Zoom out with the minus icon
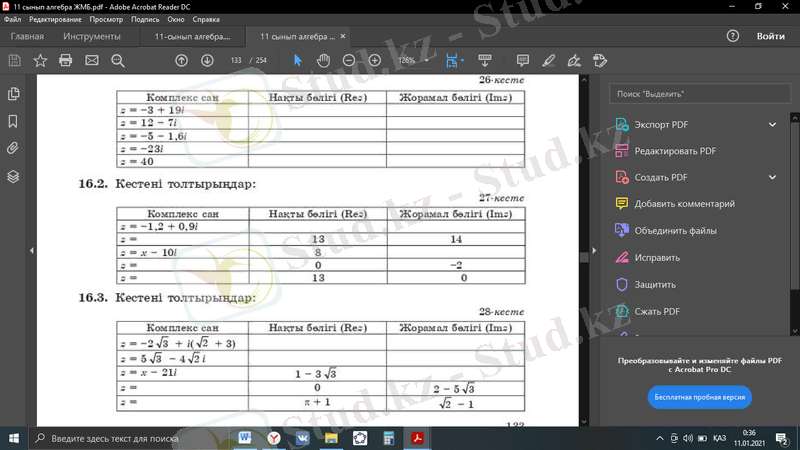This screenshot has height=450, width=800. (349, 60)
